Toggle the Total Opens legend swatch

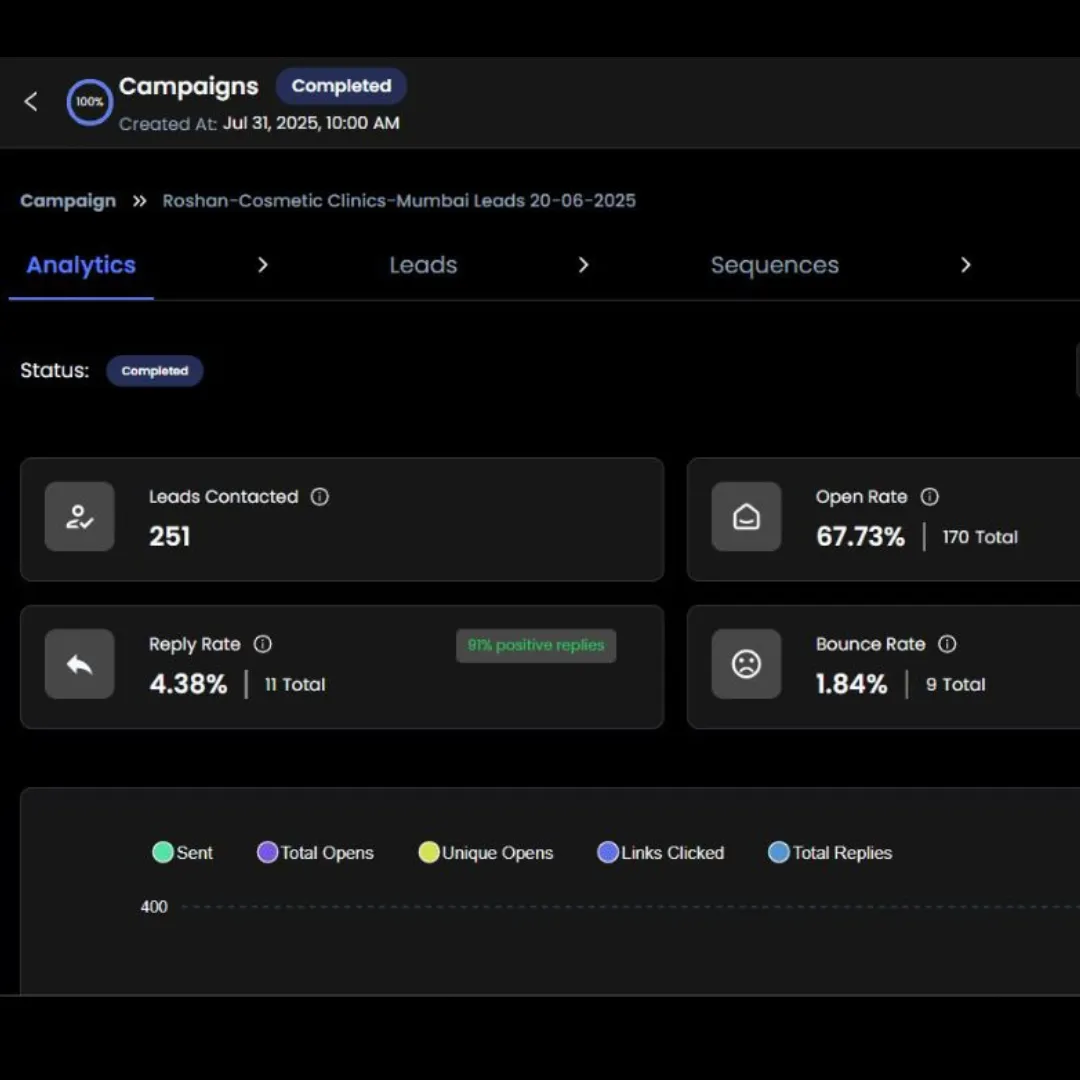[x=267, y=853]
